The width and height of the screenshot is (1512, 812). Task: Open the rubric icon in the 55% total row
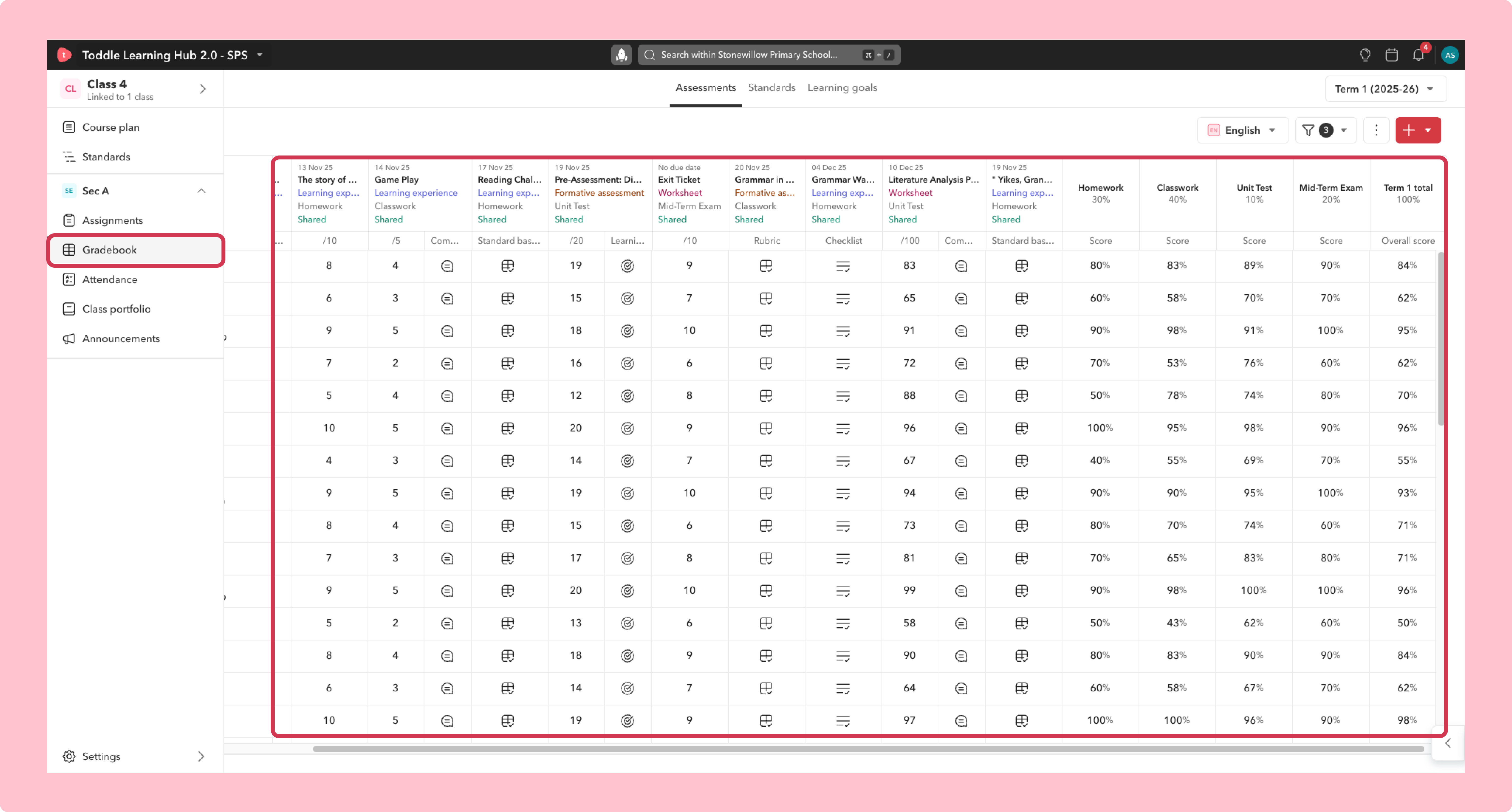766,461
